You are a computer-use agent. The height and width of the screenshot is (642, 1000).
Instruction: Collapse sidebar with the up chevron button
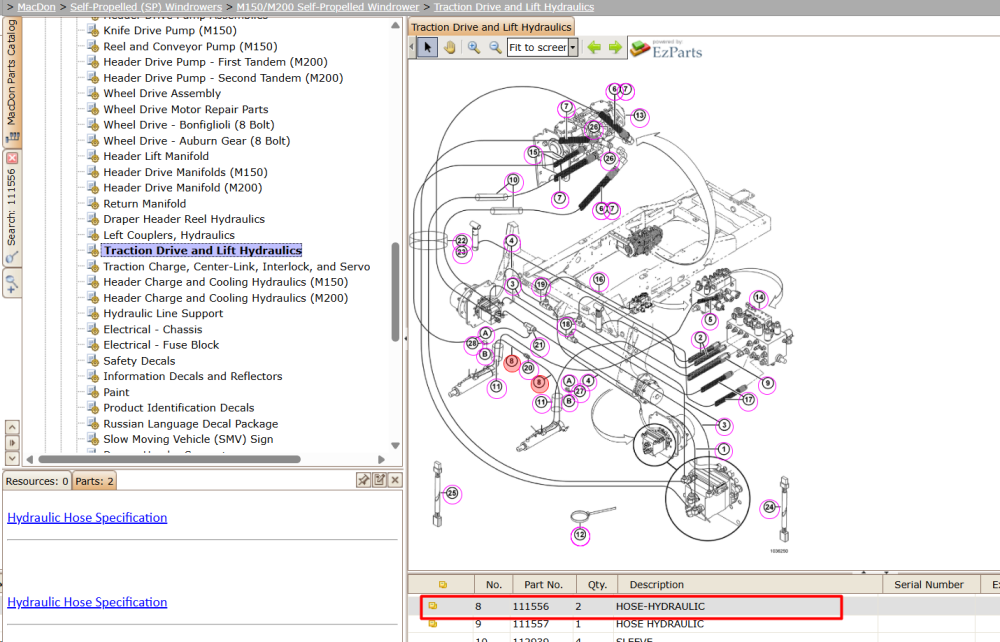(11, 427)
